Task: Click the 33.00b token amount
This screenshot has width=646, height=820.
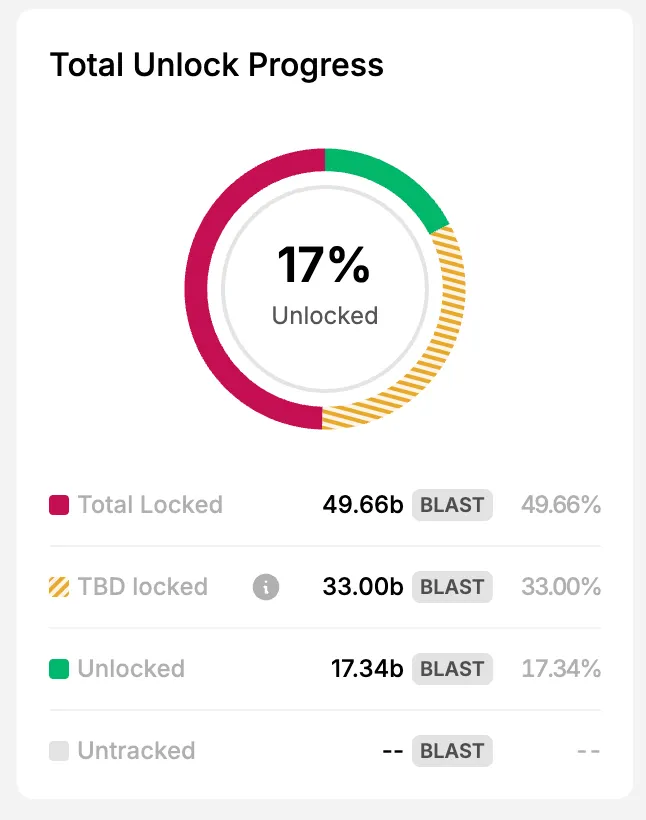Action: pos(362,587)
